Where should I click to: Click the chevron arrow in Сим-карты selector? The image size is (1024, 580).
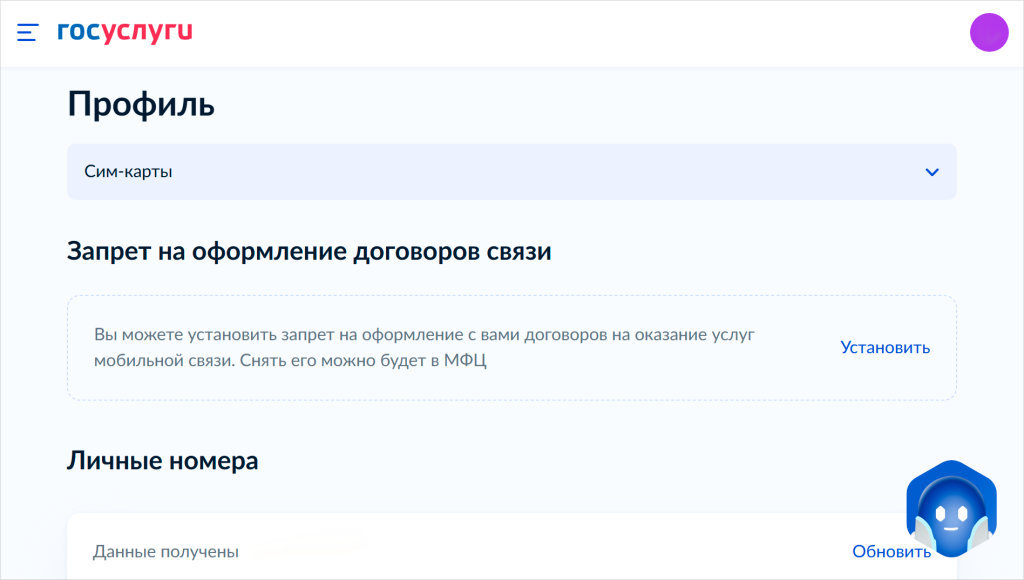tap(932, 172)
